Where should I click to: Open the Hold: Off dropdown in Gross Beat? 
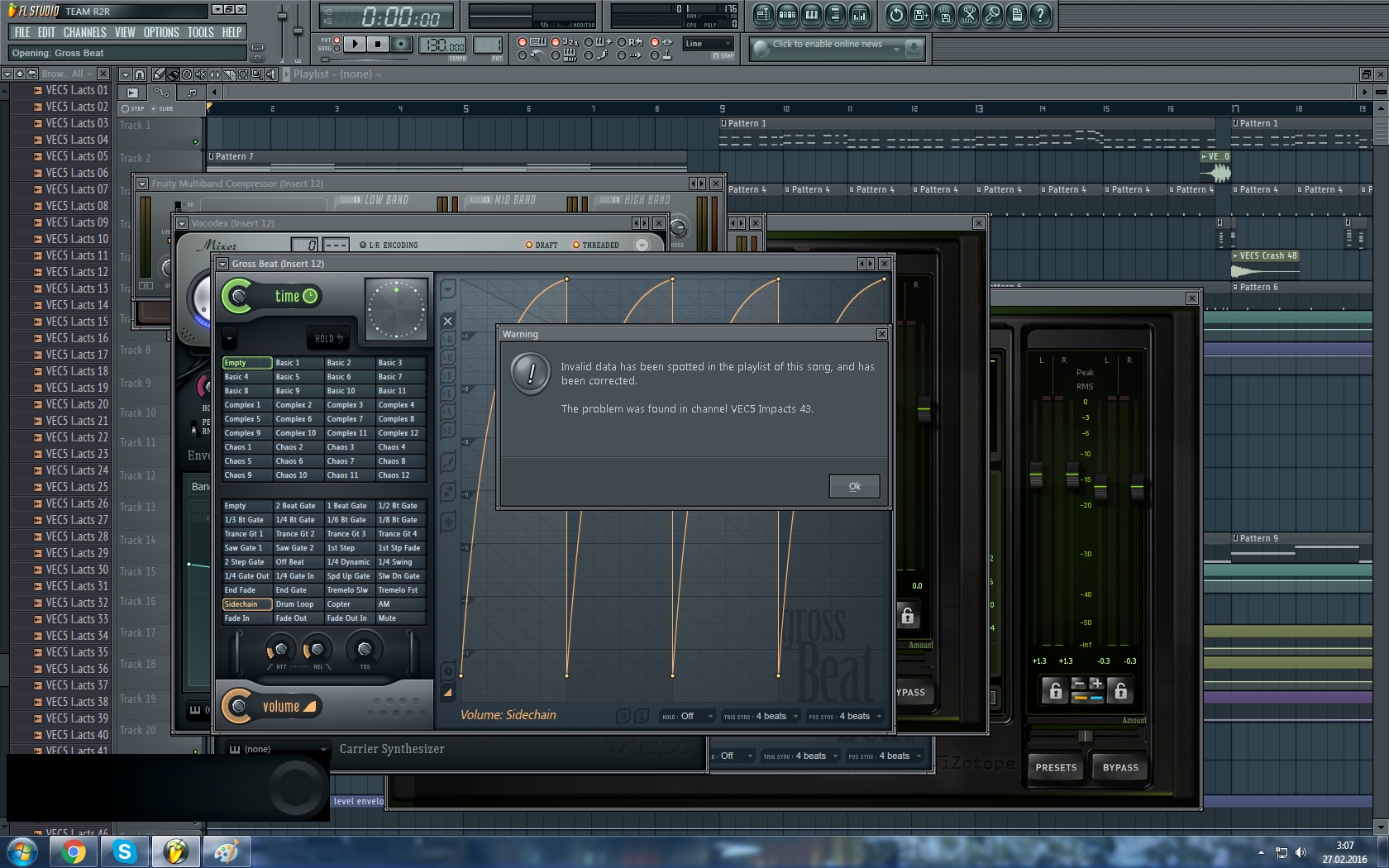pyautogui.click(x=687, y=716)
